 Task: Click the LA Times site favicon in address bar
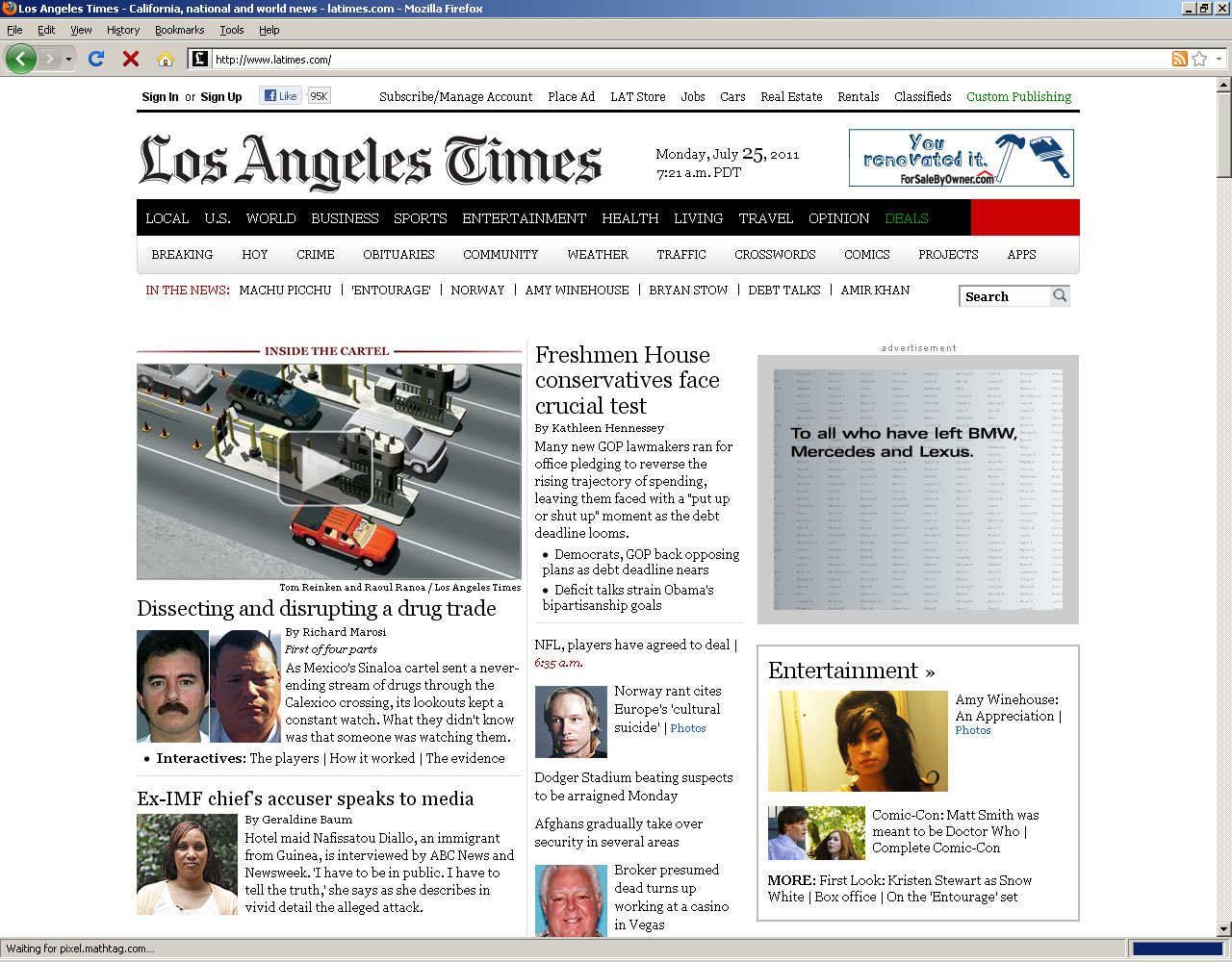pyautogui.click(x=199, y=59)
